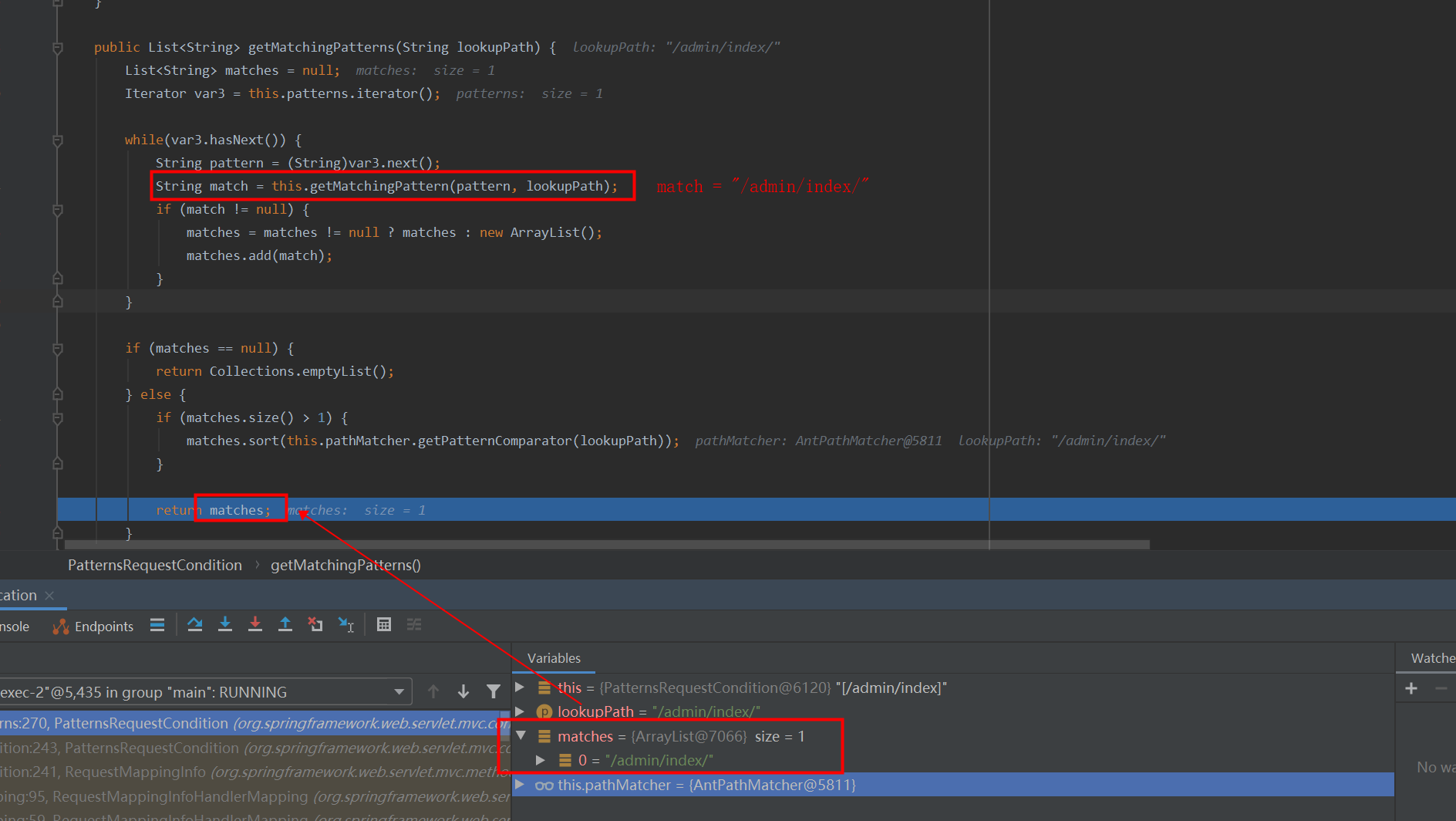Expand the lookupPath variable node
This screenshot has height=821, width=1456.
coord(520,711)
